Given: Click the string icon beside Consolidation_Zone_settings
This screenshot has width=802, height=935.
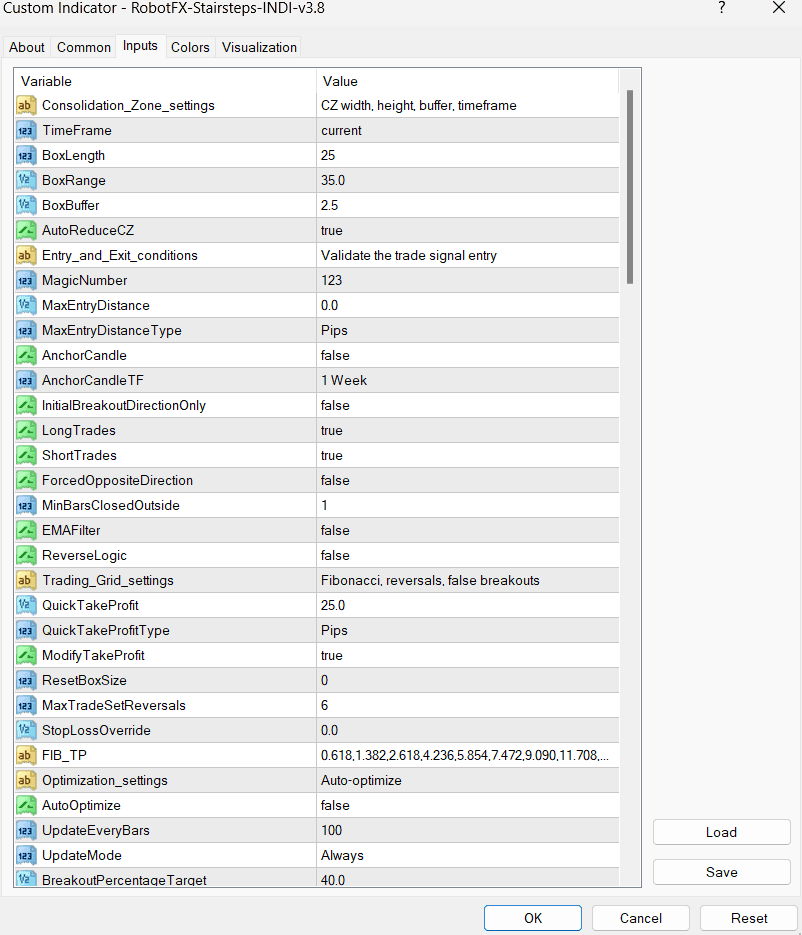Looking at the screenshot, I should (26, 106).
